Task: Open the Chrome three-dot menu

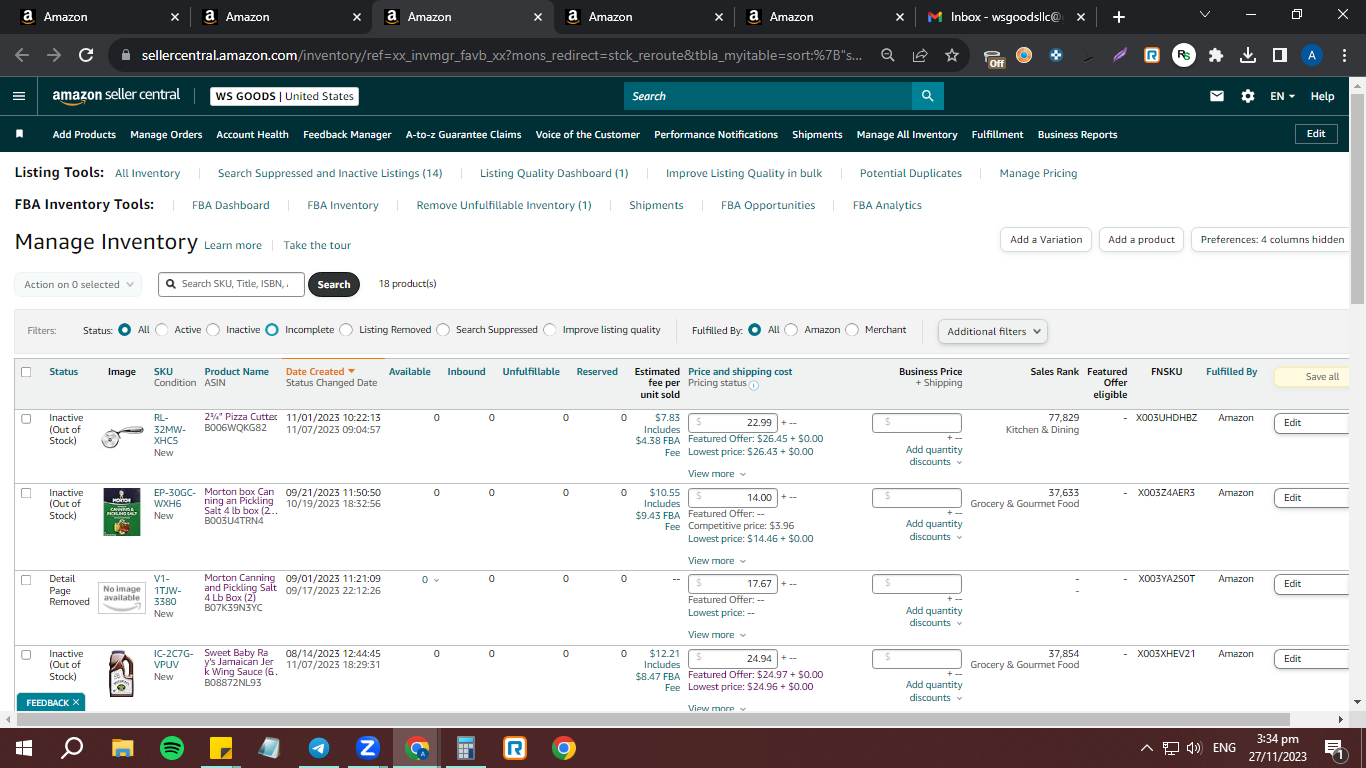Action: coord(1345,56)
